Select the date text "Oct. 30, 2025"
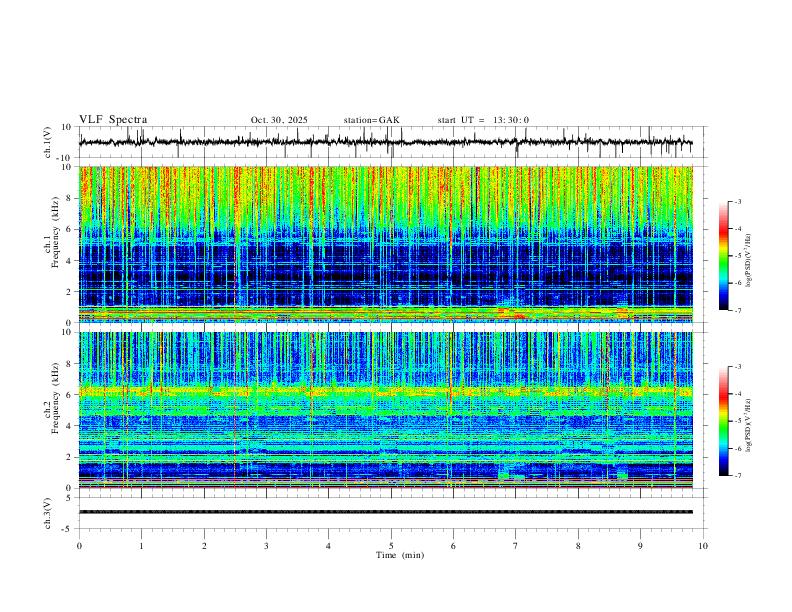Image resolution: width=792 pixels, height=612 pixels. pos(279,120)
